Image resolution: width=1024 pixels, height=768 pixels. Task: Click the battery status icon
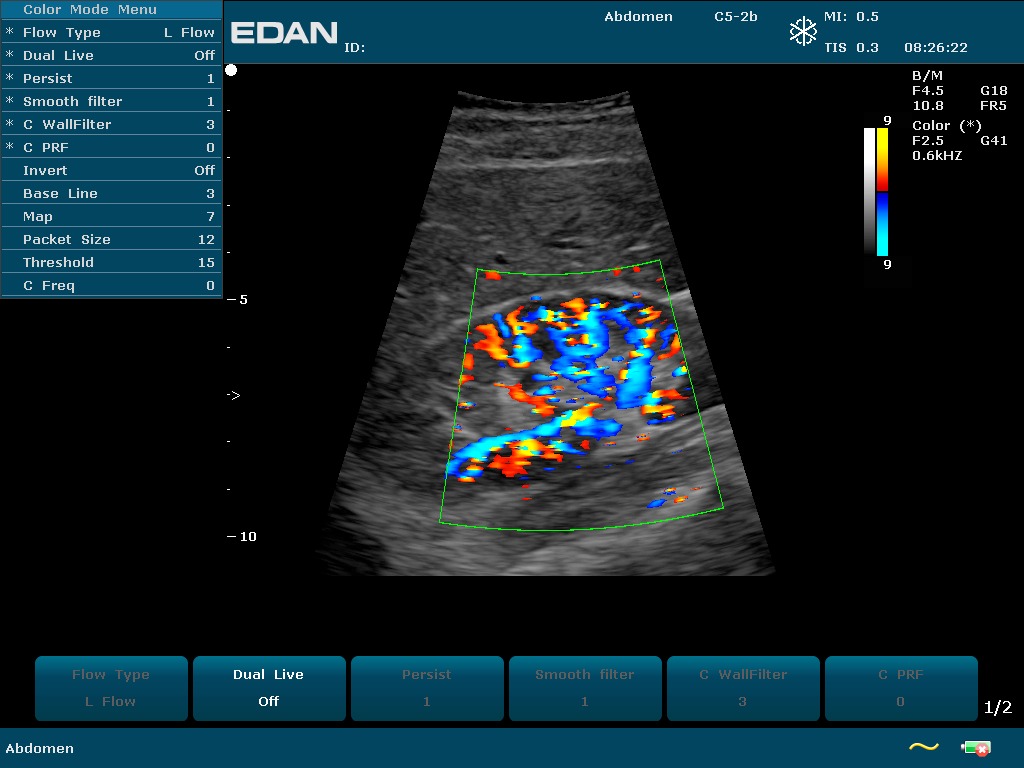[x=975, y=747]
